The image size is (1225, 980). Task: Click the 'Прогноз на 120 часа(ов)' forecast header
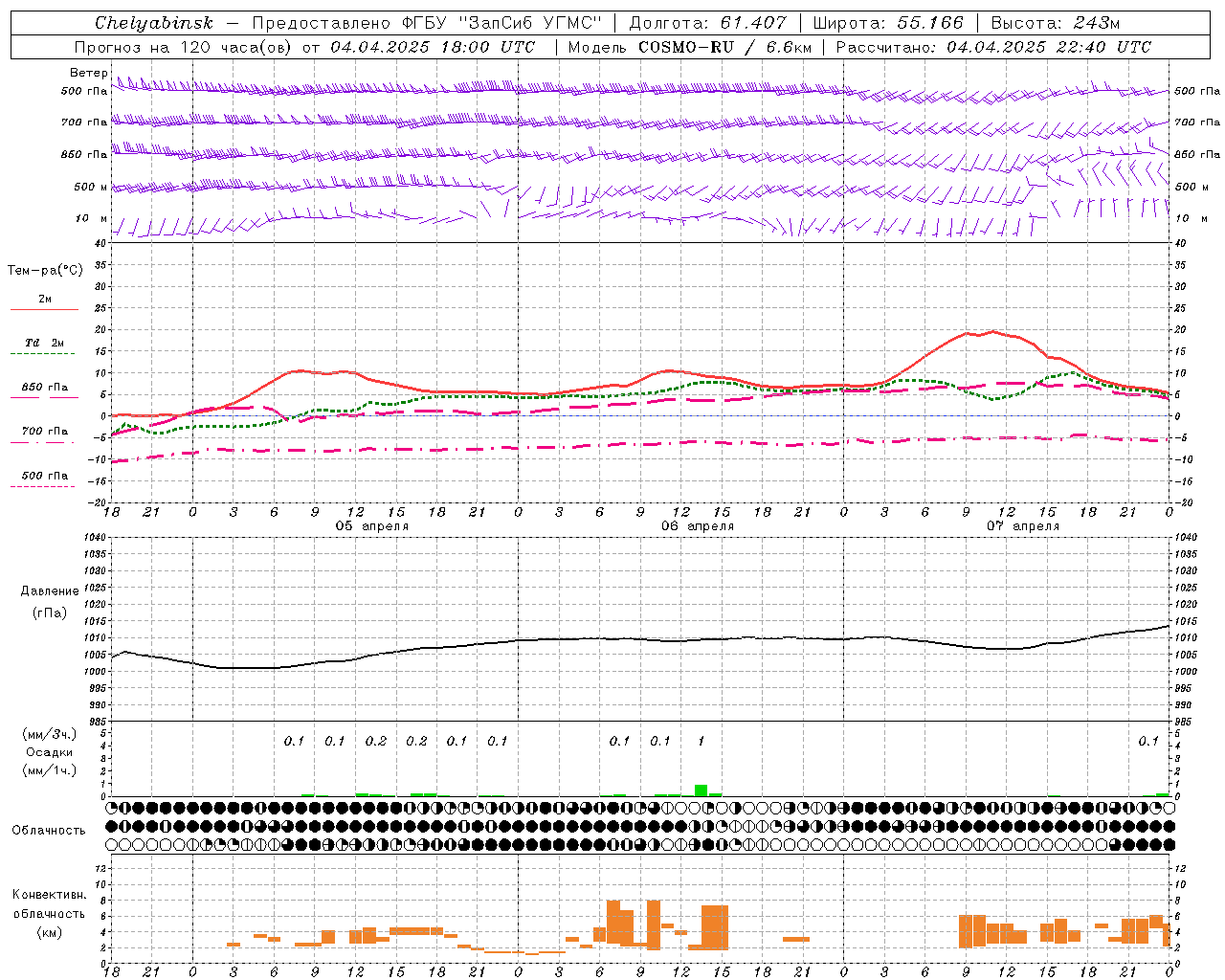coord(184,47)
